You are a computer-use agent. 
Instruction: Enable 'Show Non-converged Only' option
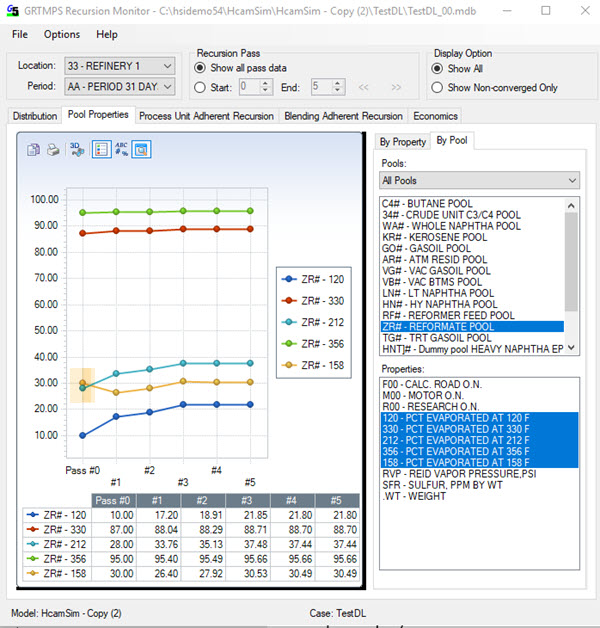click(x=437, y=87)
